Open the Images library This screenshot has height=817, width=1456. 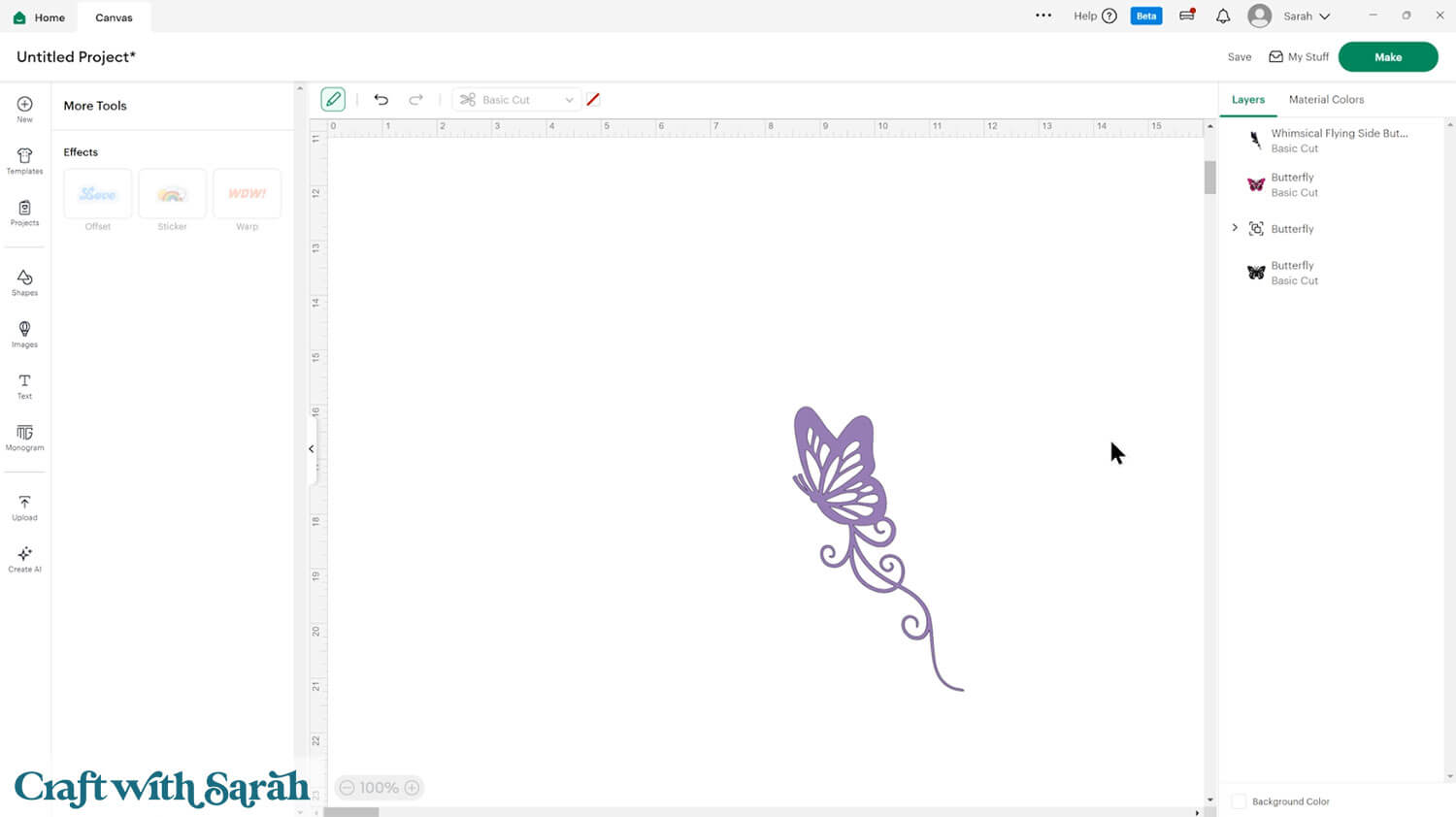click(24, 334)
